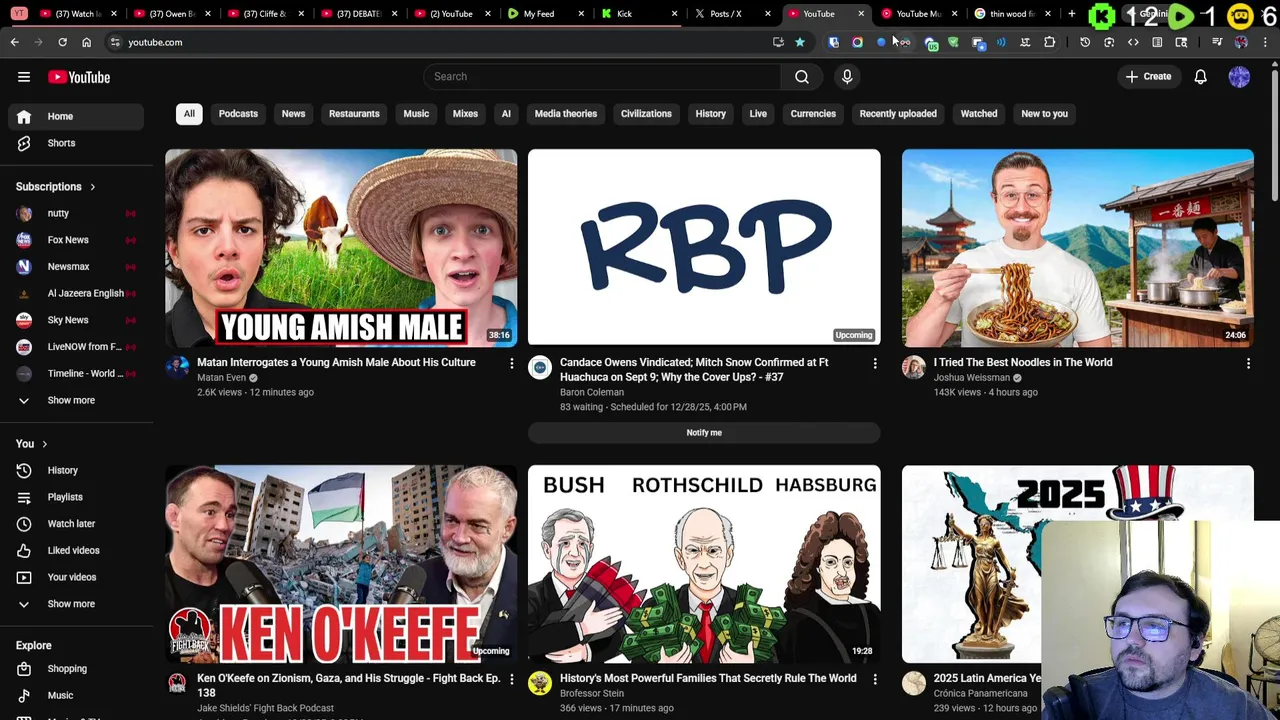Click Notify me for upcoming stream

point(704,433)
